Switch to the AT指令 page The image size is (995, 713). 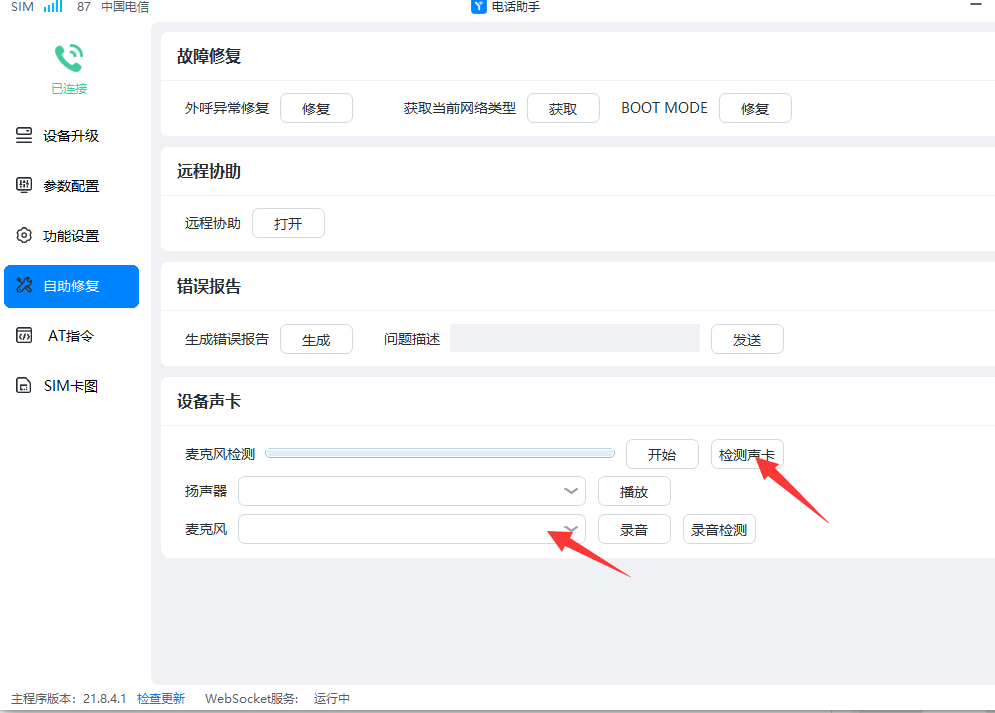[71, 336]
